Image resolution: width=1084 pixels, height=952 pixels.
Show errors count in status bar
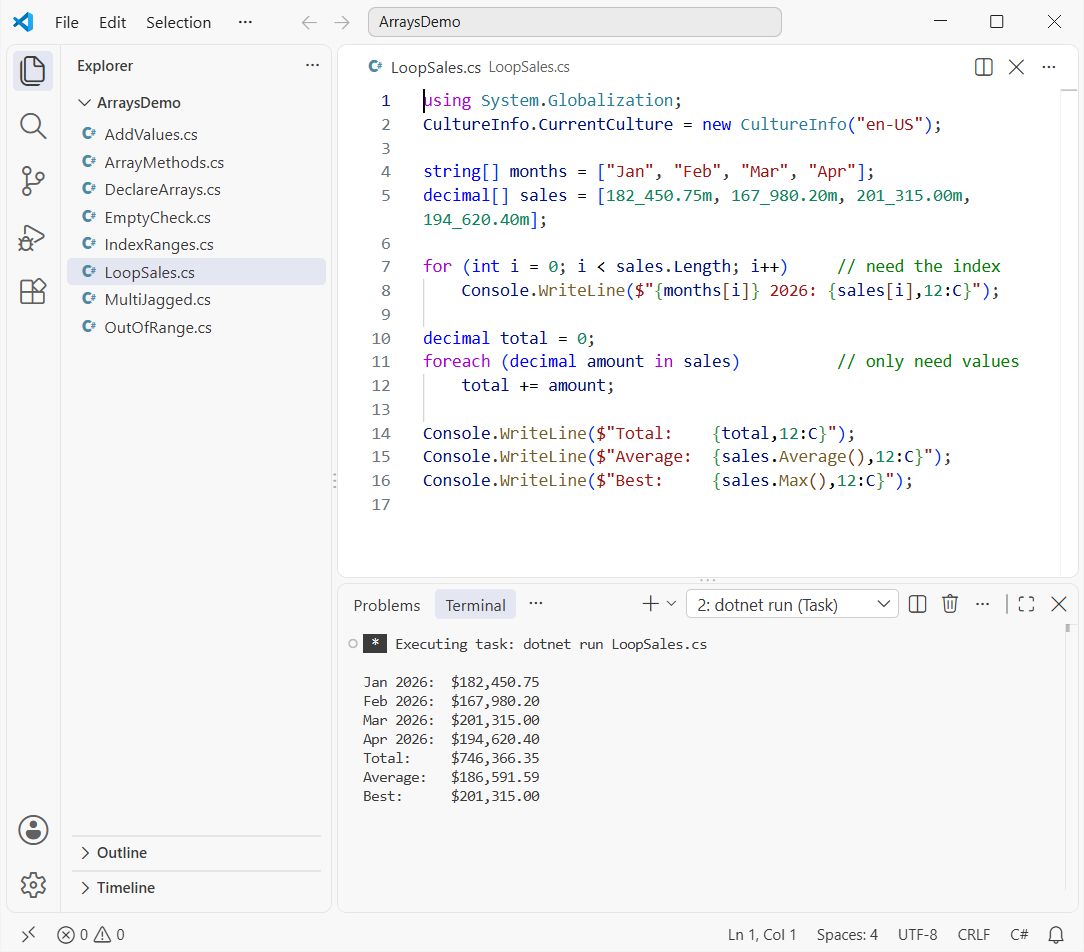click(x=73, y=935)
